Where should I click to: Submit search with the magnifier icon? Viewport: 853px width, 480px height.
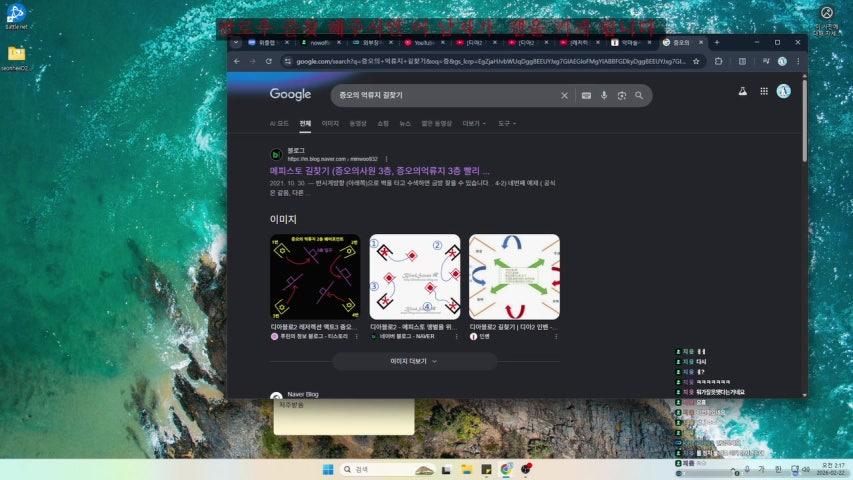639,95
